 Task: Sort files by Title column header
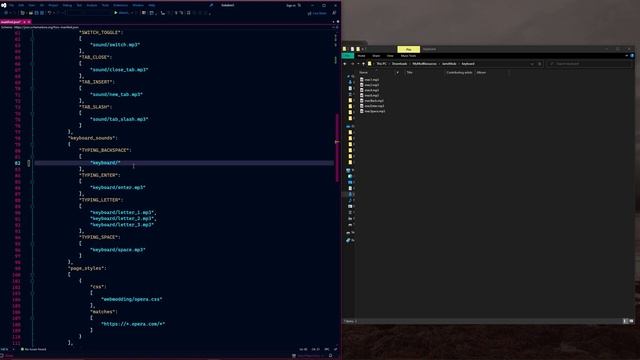tap(409, 73)
